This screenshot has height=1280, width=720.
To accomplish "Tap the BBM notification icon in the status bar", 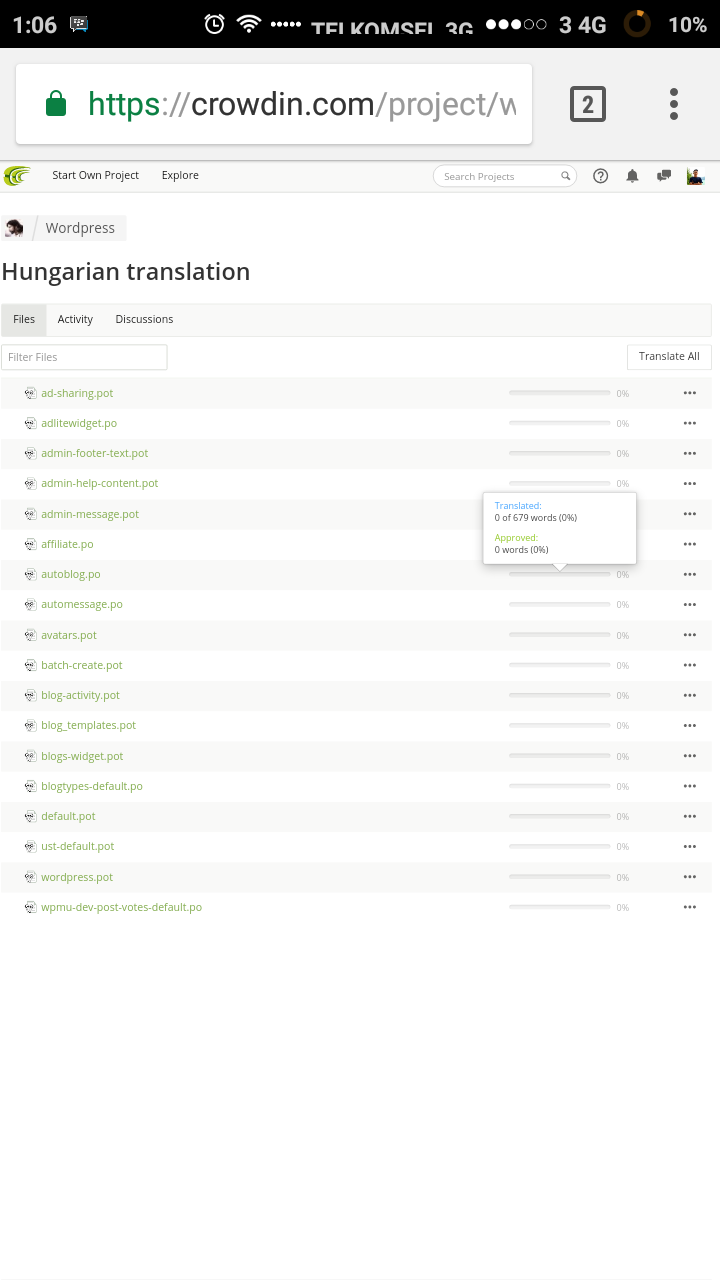I will click(80, 24).
